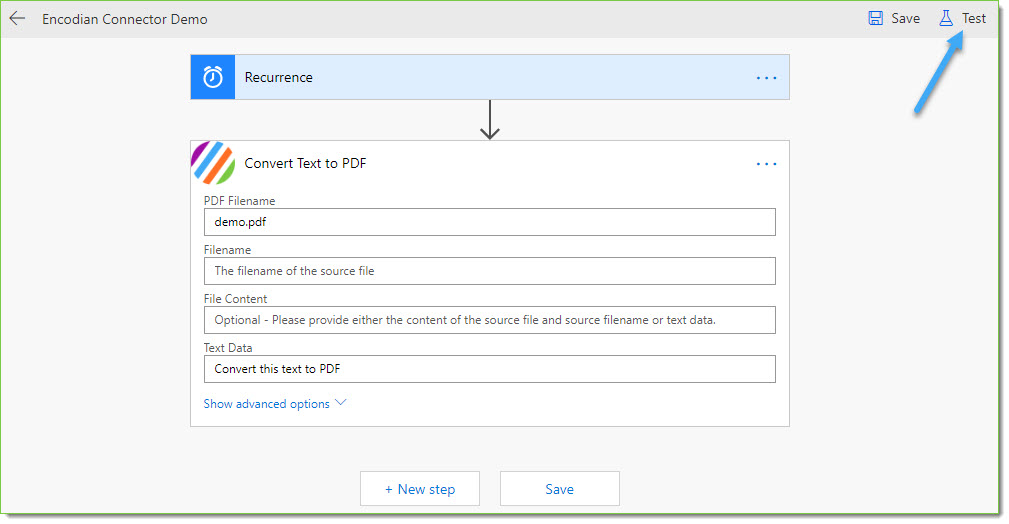
Task: Expand Show advanced options
Action: pyautogui.click(x=275, y=404)
